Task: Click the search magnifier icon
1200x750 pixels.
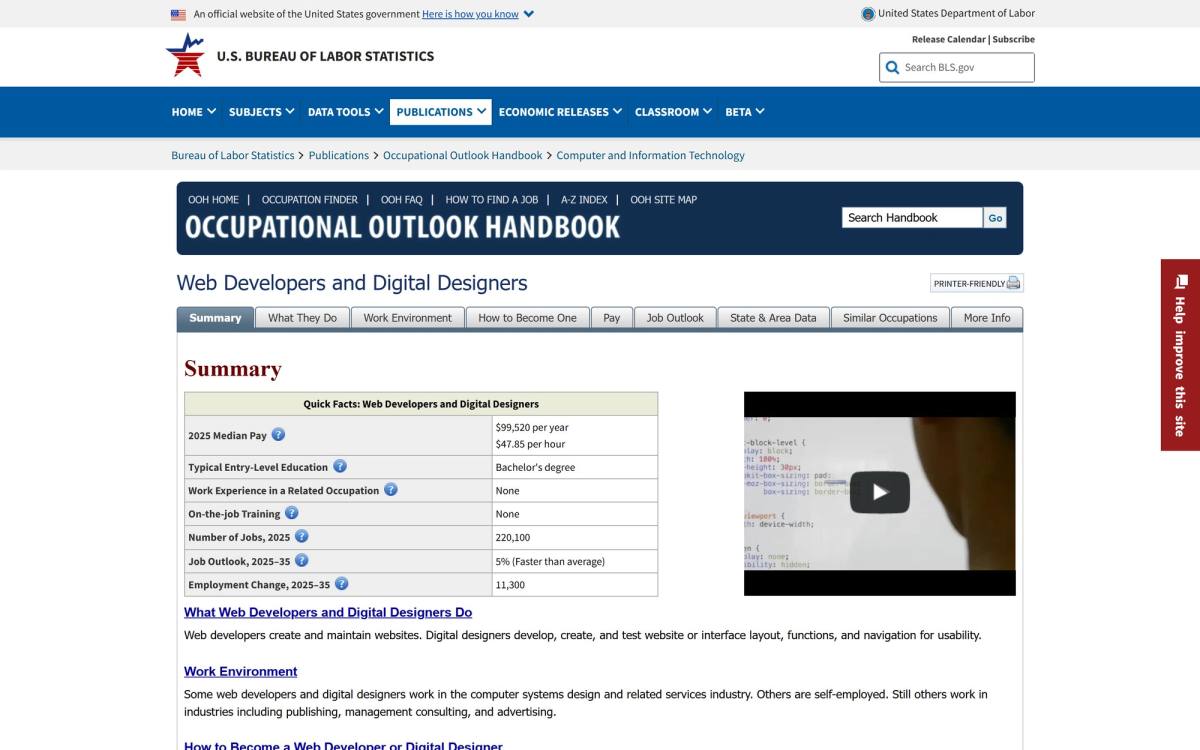Action: coord(892,68)
